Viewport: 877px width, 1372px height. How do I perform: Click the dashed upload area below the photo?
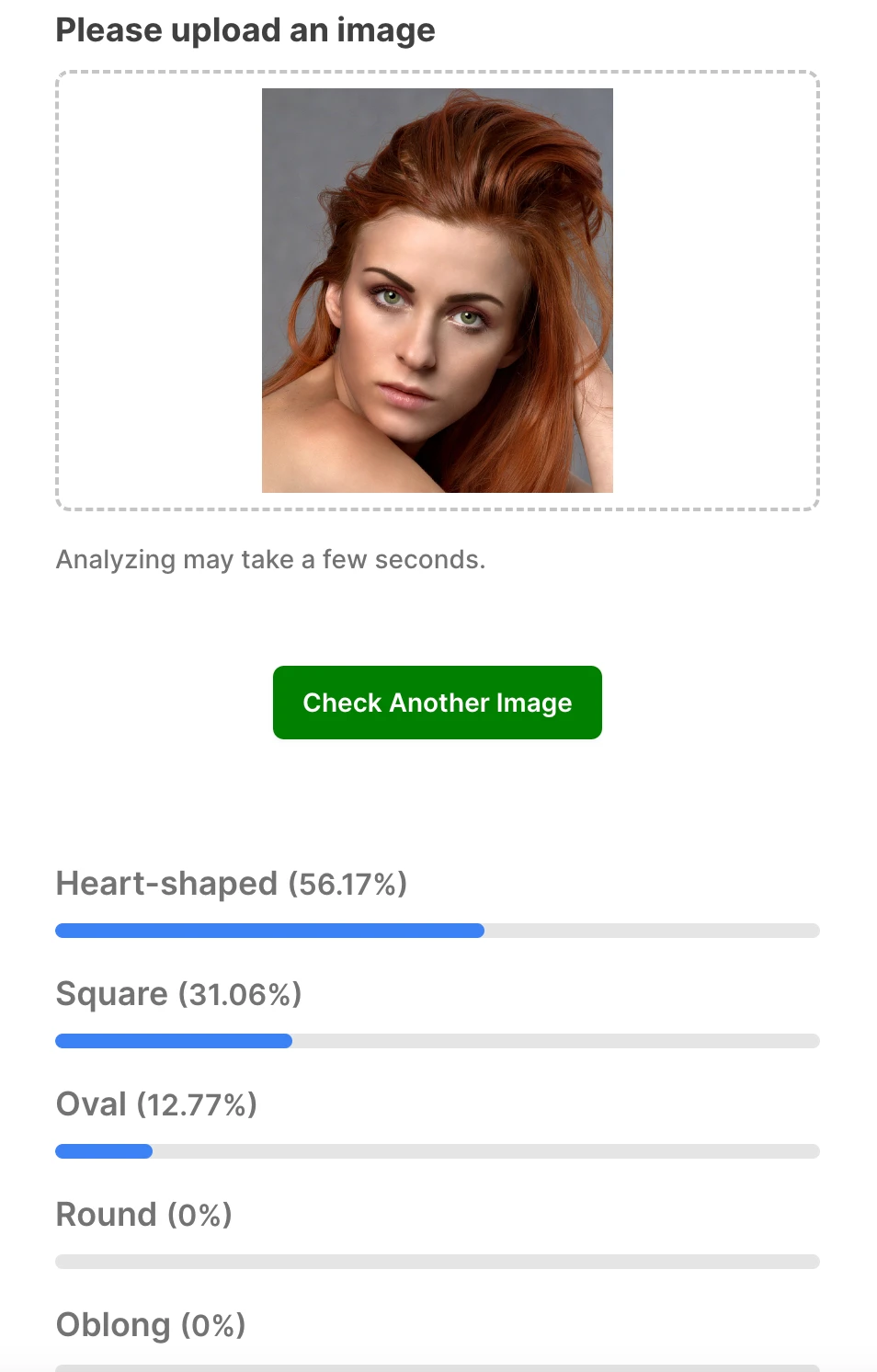438,501
